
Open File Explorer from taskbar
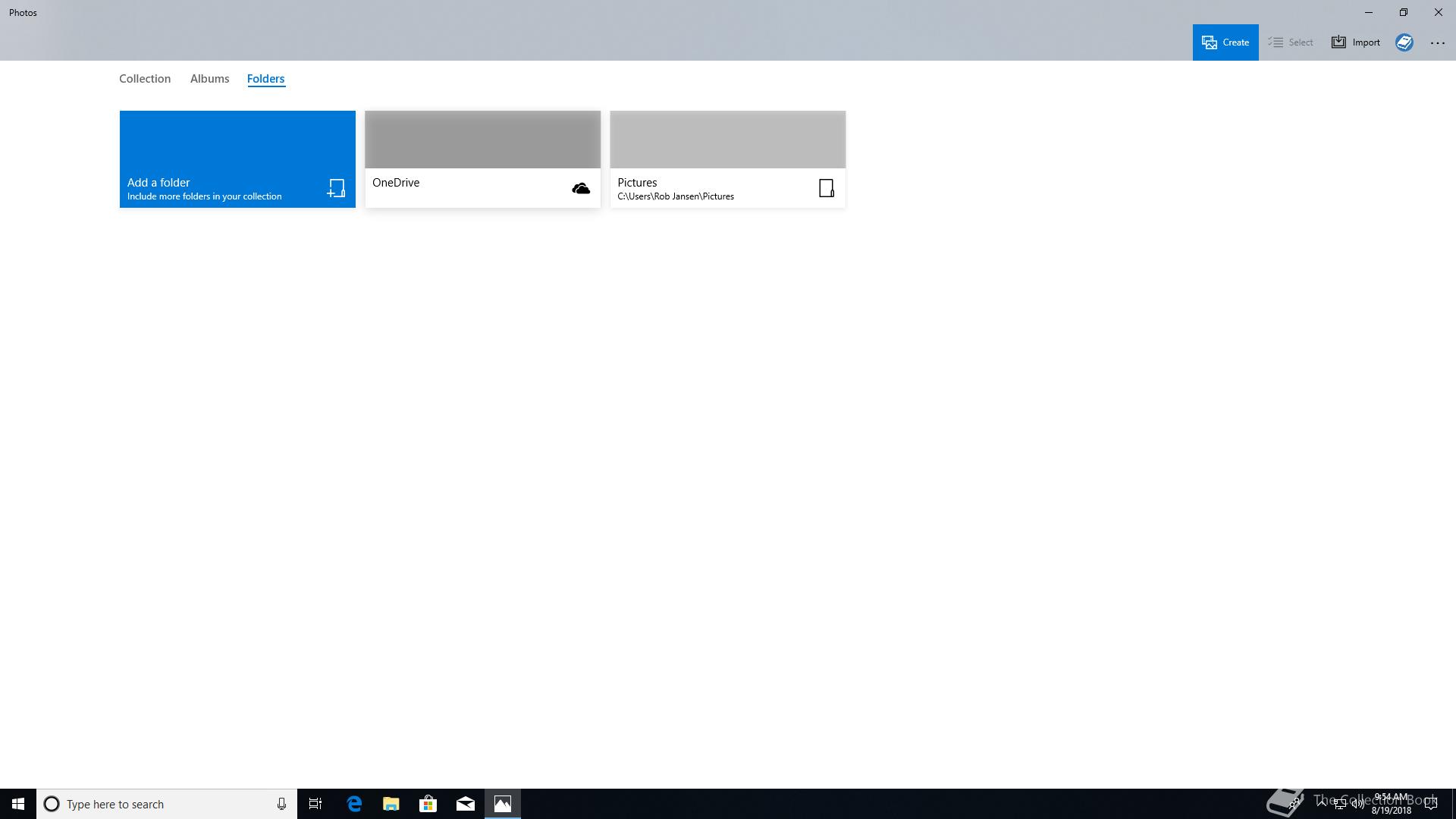[x=391, y=804]
